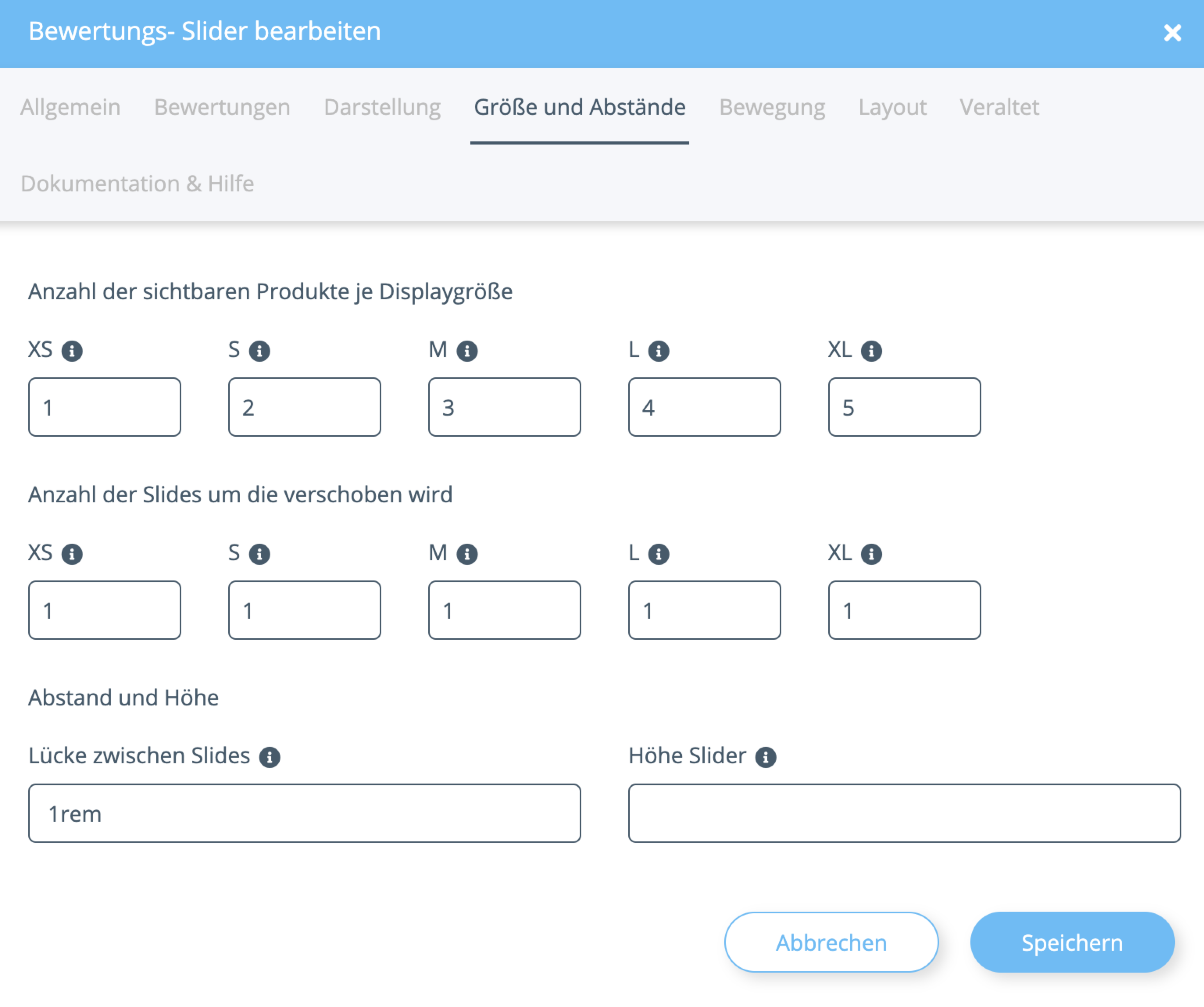Click info icon beside L slides-shifted label
The height and width of the screenshot is (1007, 1204).
point(658,553)
